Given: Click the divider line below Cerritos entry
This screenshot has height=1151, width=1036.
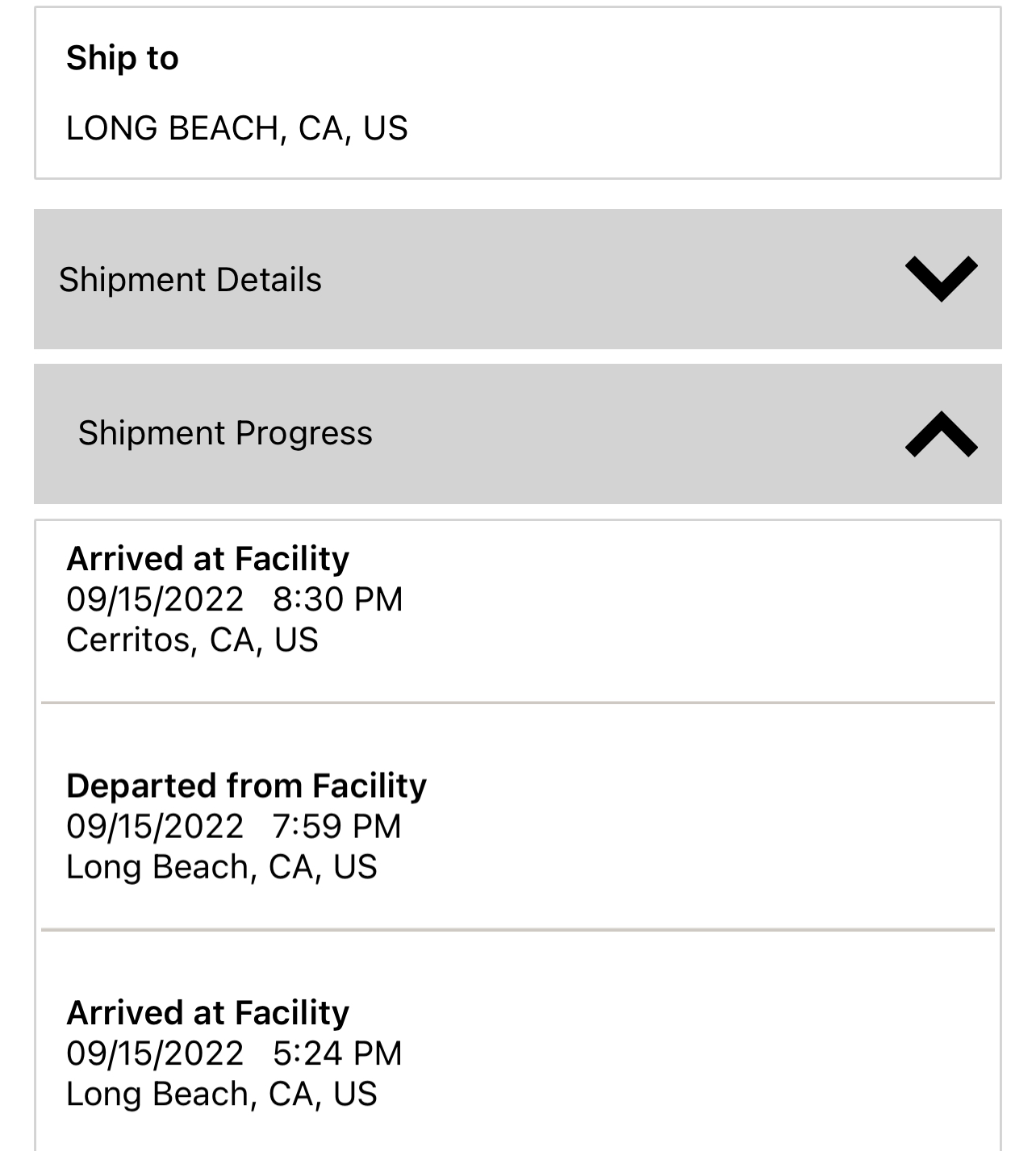Looking at the screenshot, I should pyautogui.click(x=518, y=703).
